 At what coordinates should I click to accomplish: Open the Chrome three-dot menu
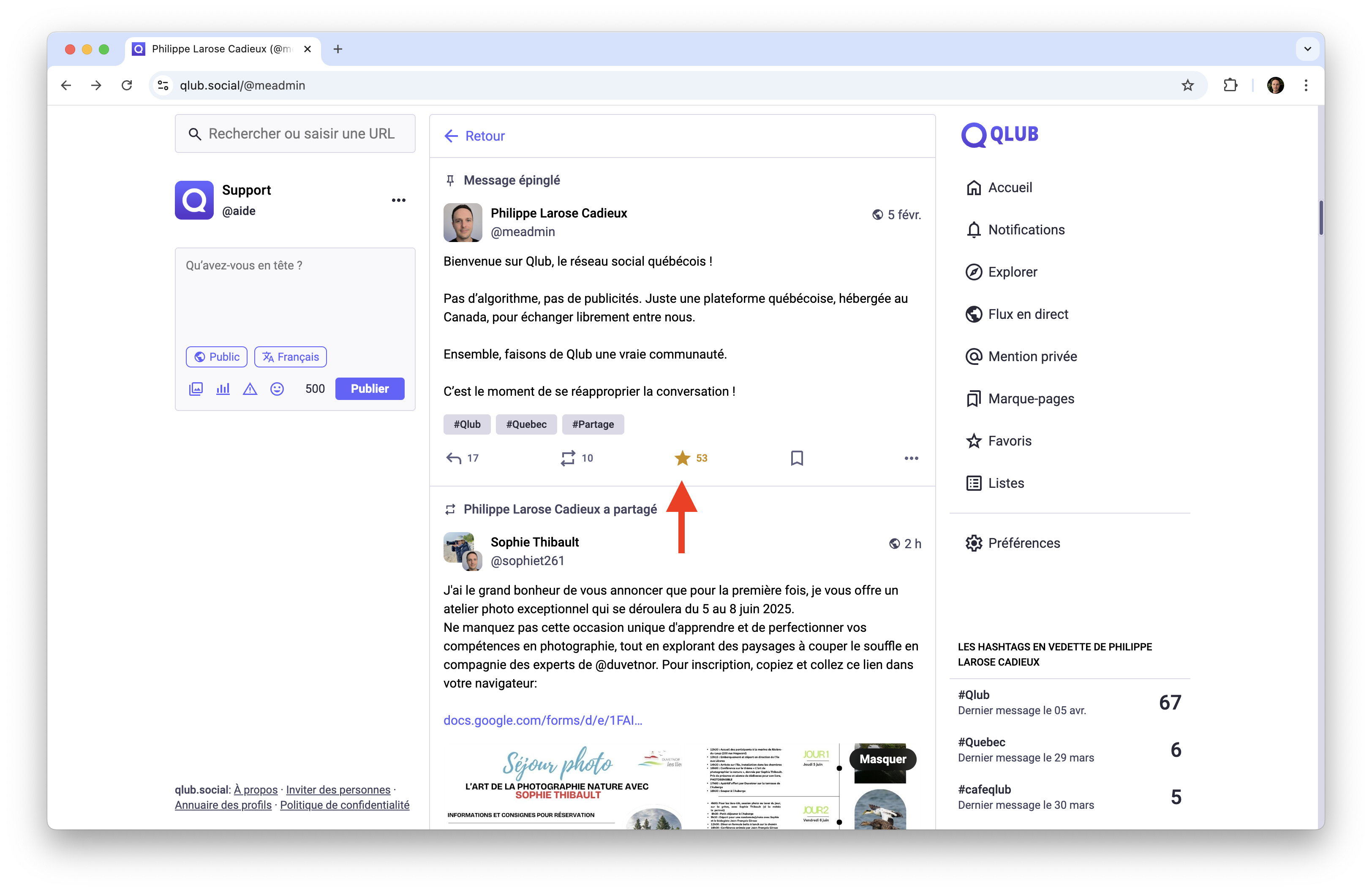tap(1306, 85)
